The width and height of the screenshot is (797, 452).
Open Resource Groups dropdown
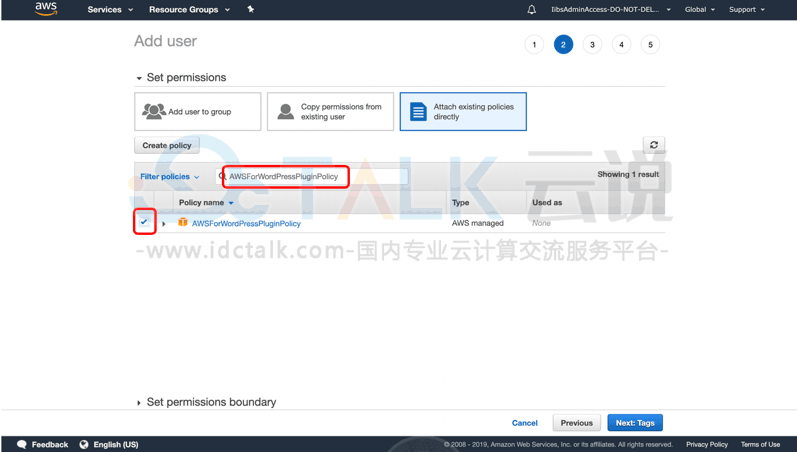(x=189, y=10)
